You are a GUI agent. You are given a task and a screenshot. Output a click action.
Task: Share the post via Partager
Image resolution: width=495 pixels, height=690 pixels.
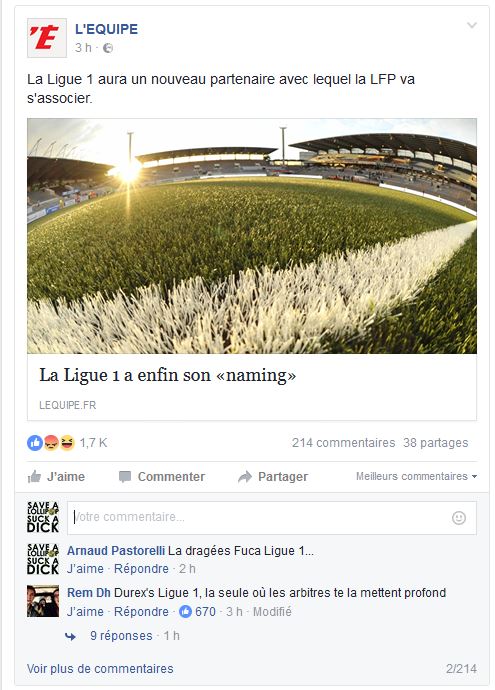273,477
